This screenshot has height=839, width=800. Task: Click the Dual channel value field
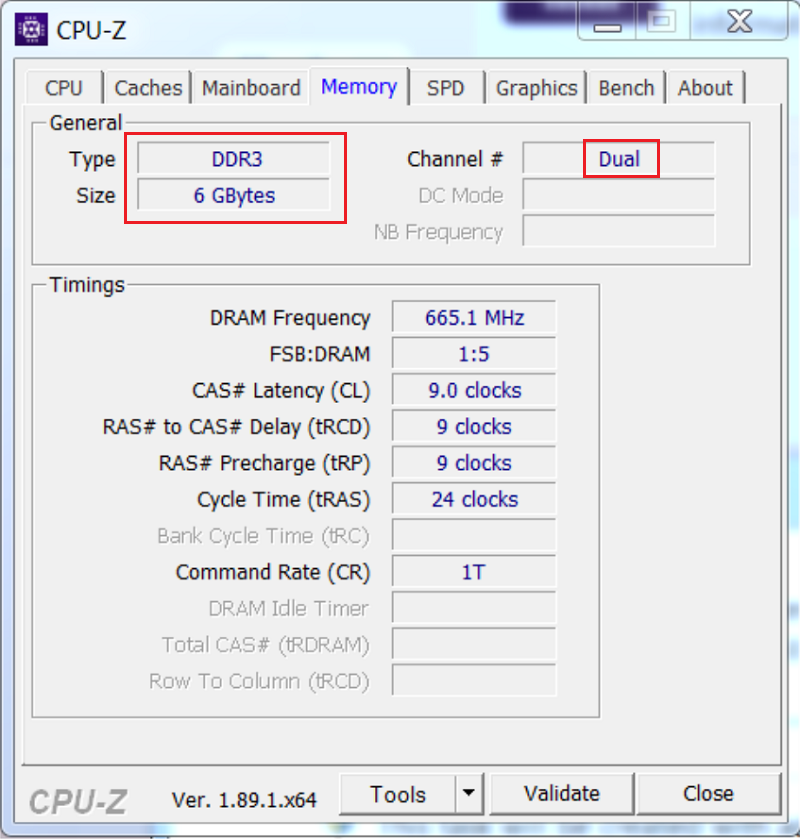(x=619, y=159)
